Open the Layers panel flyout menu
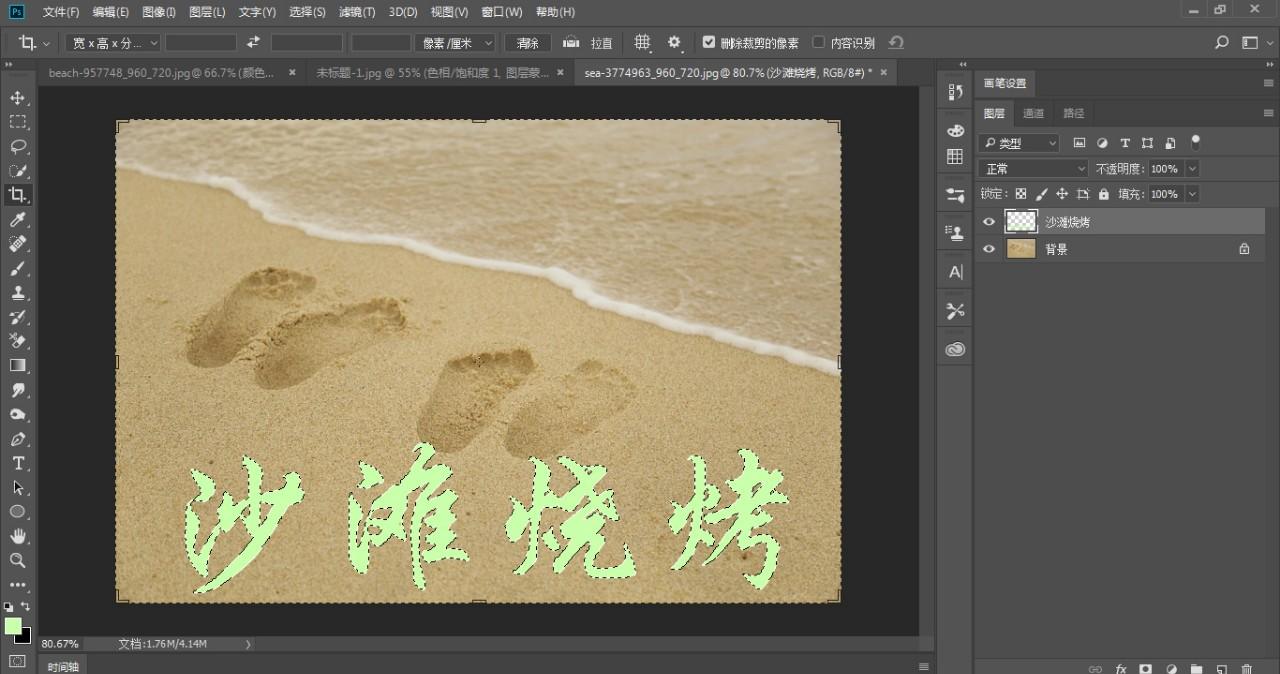Image resolution: width=1280 pixels, height=674 pixels. pyautogui.click(x=1268, y=113)
